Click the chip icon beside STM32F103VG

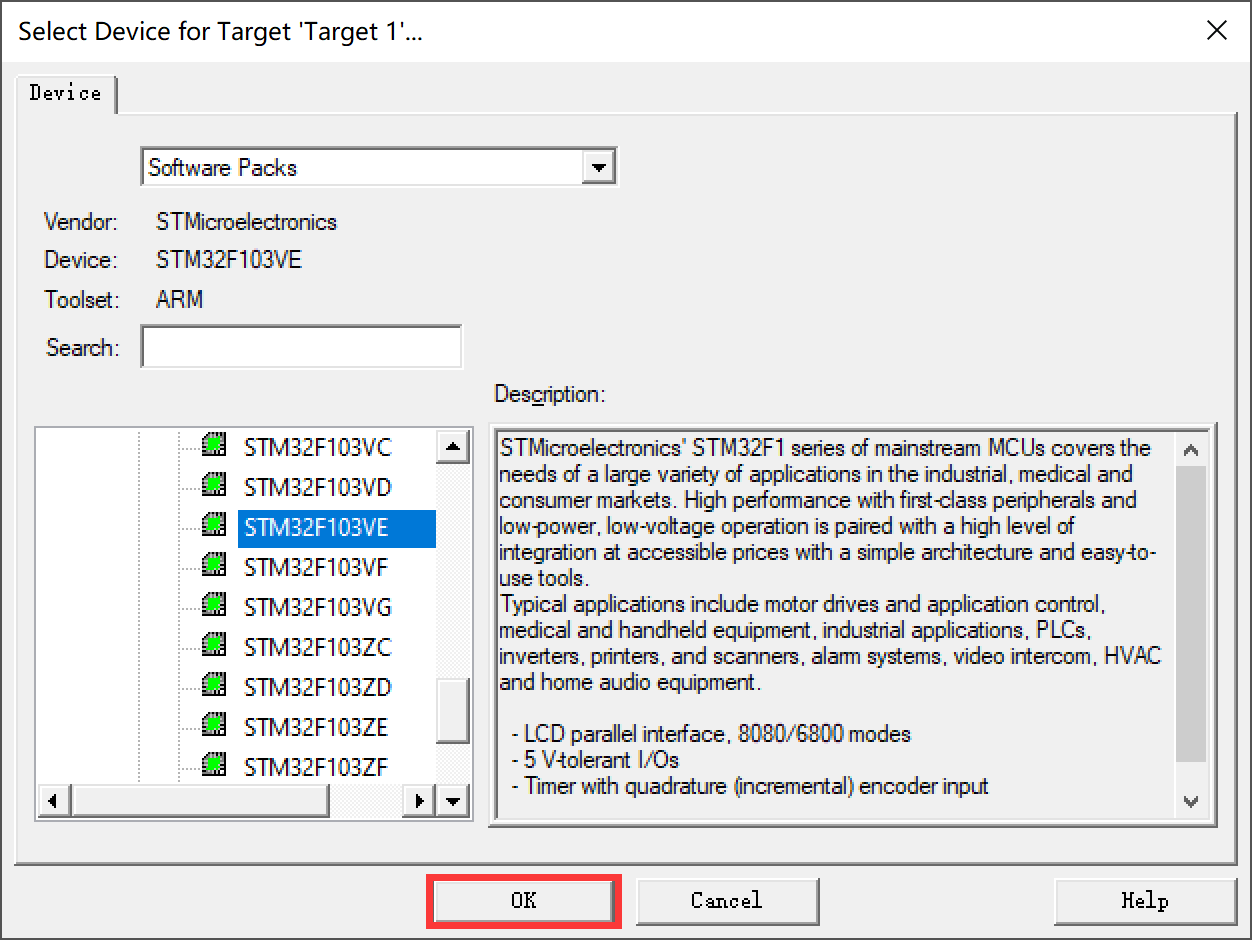click(x=213, y=605)
